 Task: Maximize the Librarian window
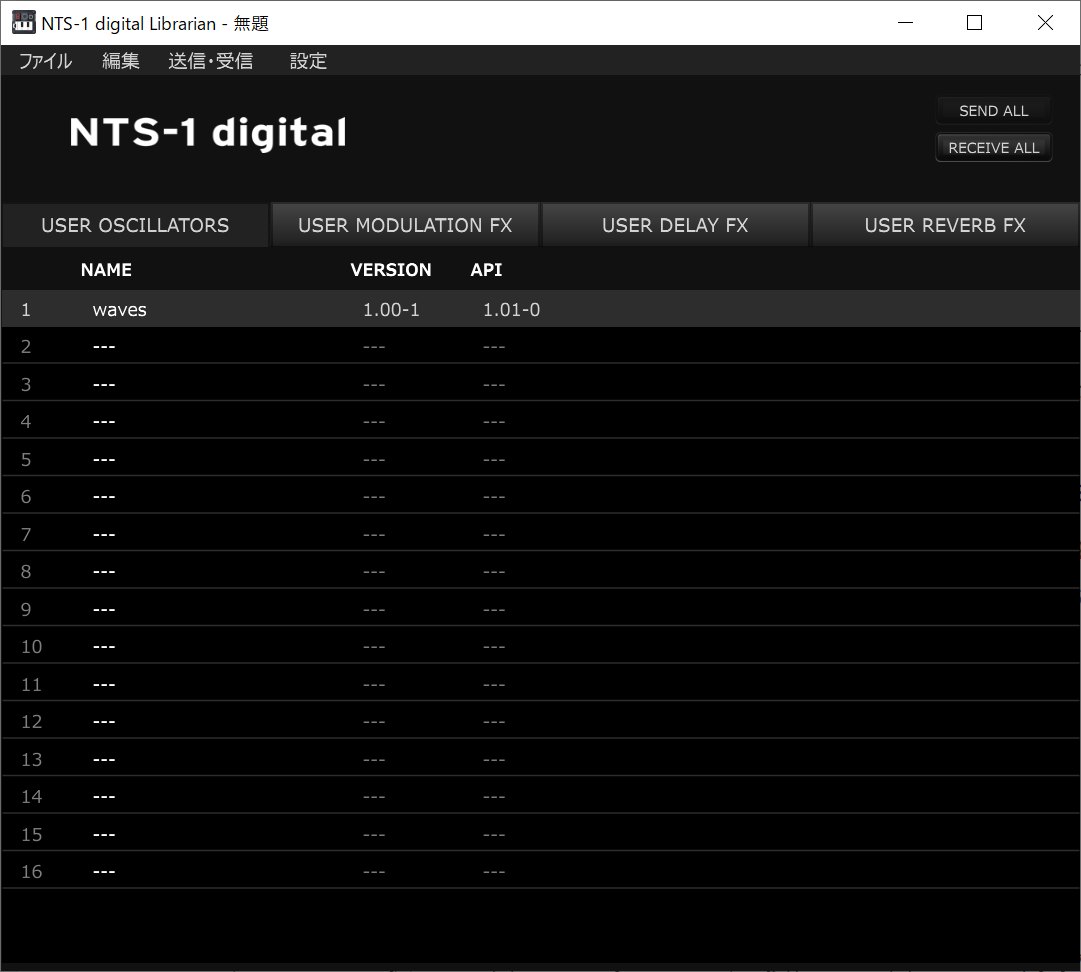point(974,23)
